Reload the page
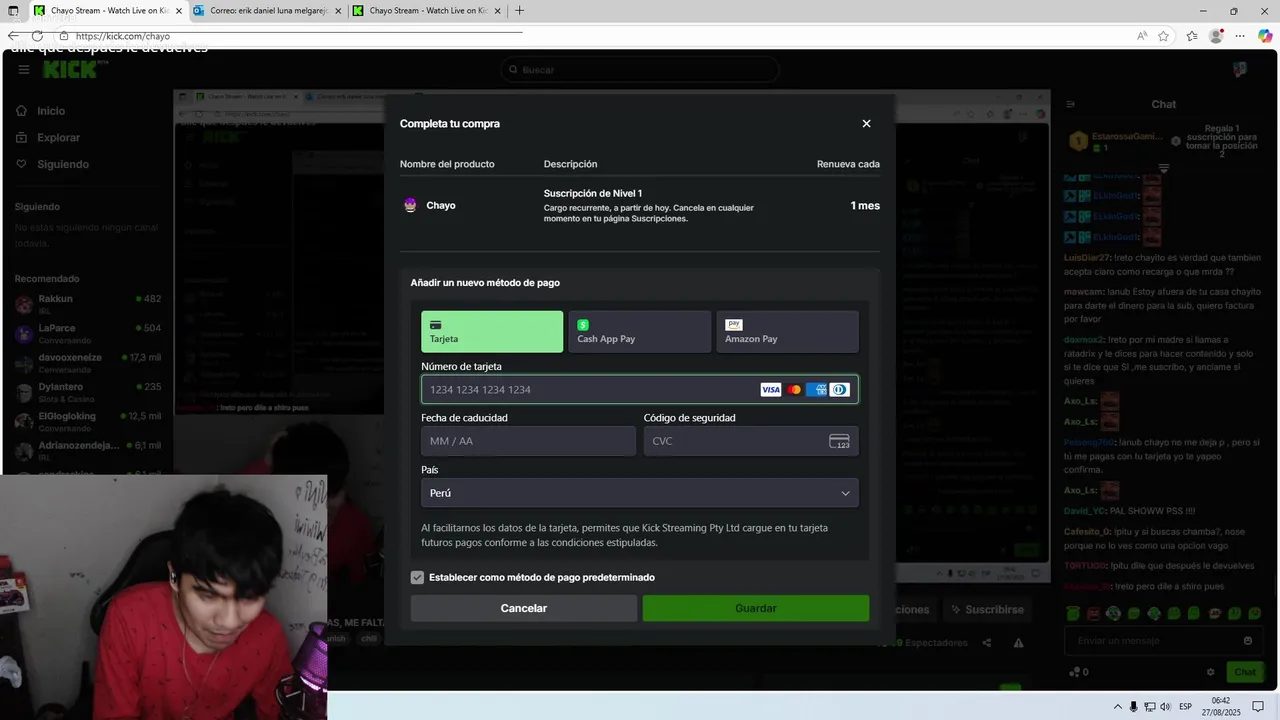Image resolution: width=1280 pixels, height=720 pixels. 37,36
